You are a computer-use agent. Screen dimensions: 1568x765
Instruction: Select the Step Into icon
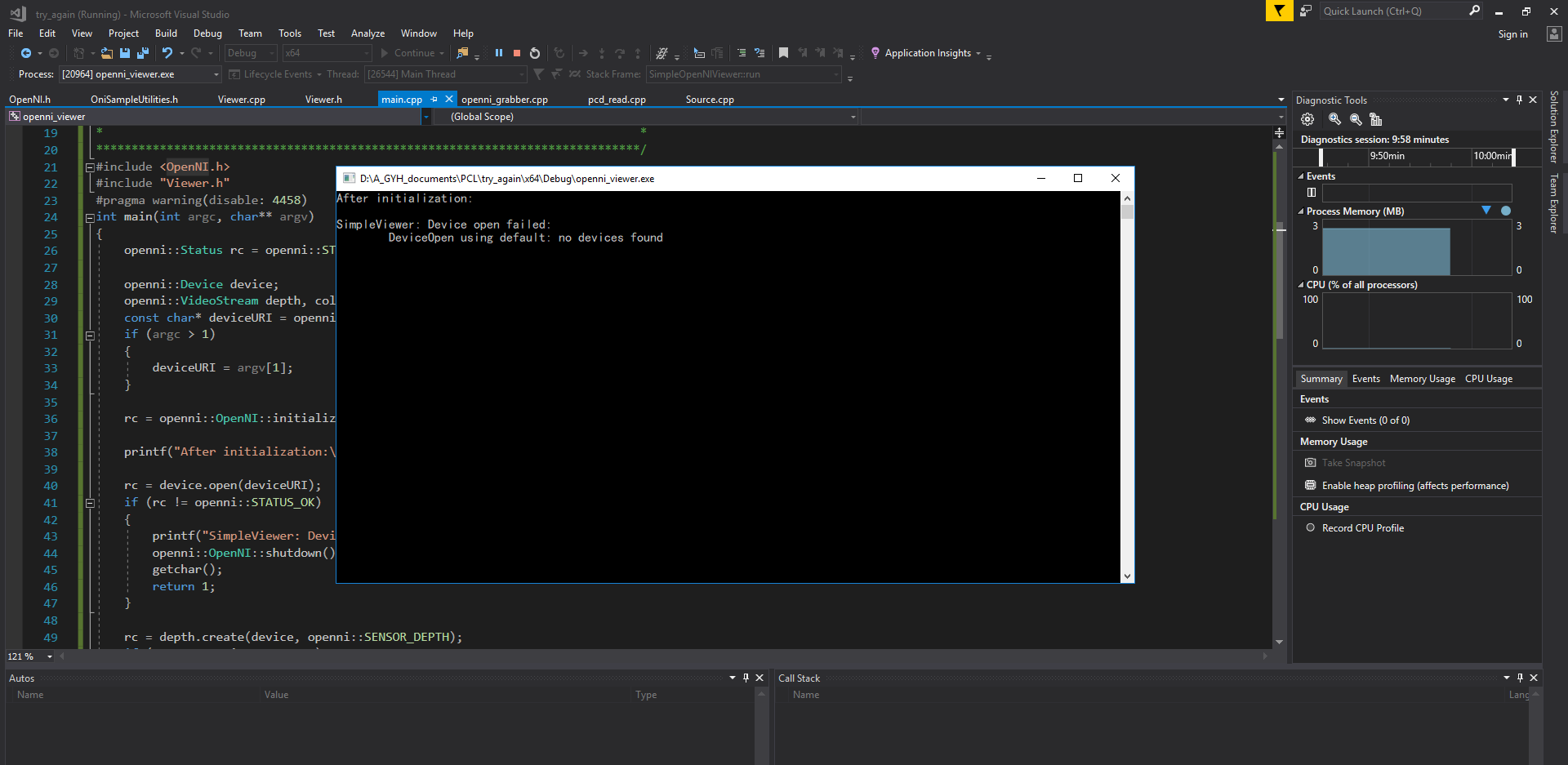(x=602, y=52)
